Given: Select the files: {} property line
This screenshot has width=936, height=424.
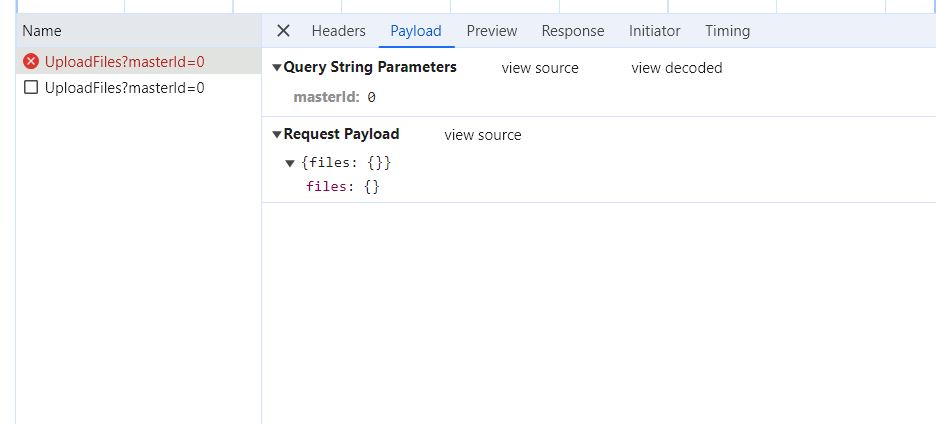Looking at the screenshot, I should tap(342, 186).
